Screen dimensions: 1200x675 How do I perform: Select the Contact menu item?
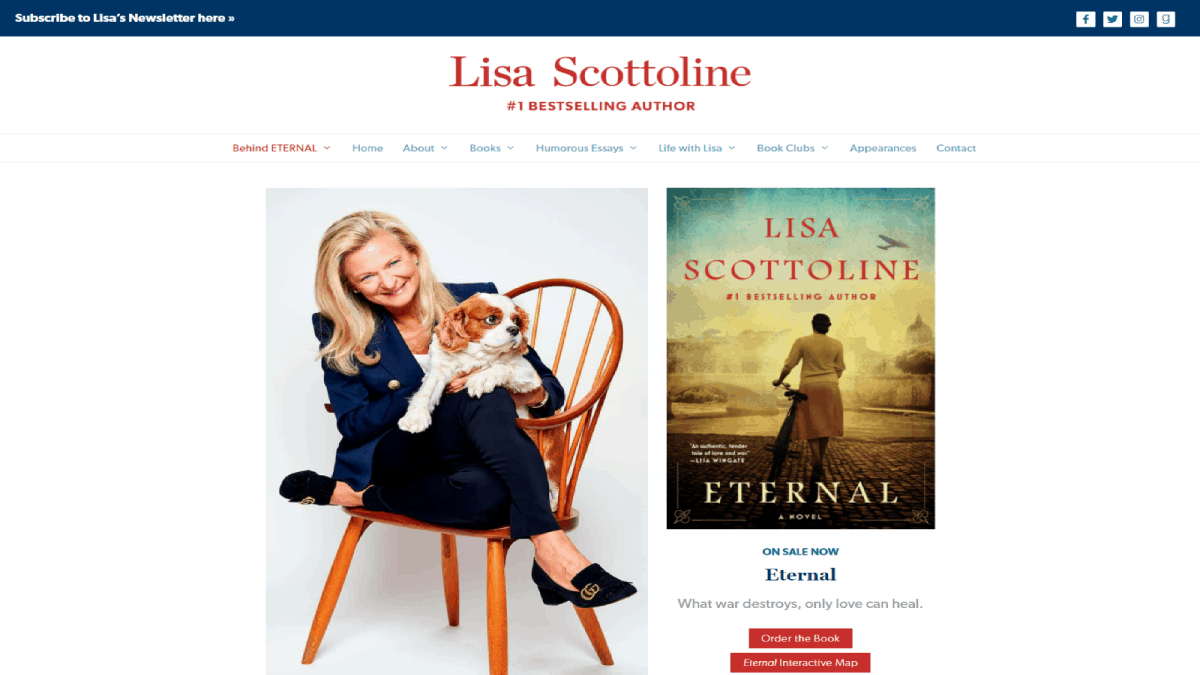tap(956, 148)
